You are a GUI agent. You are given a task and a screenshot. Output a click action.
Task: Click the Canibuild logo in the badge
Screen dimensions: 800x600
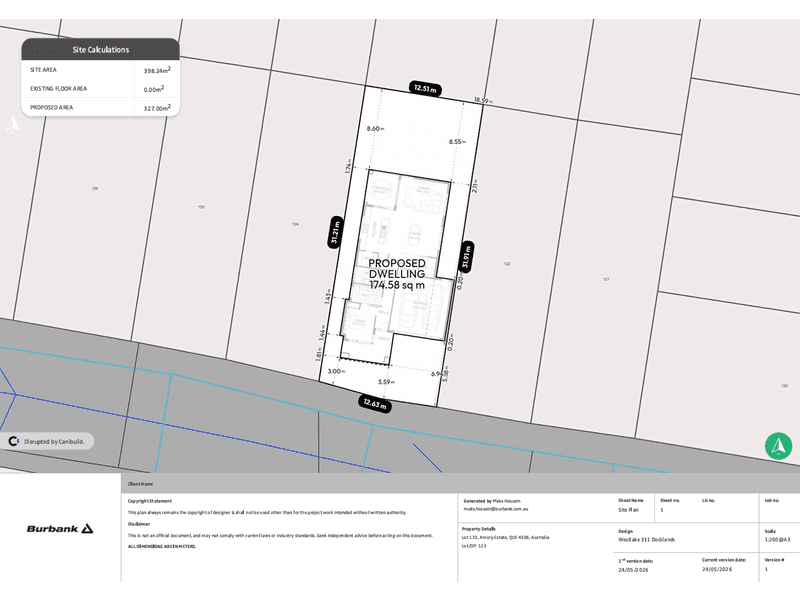coord(14,441)
